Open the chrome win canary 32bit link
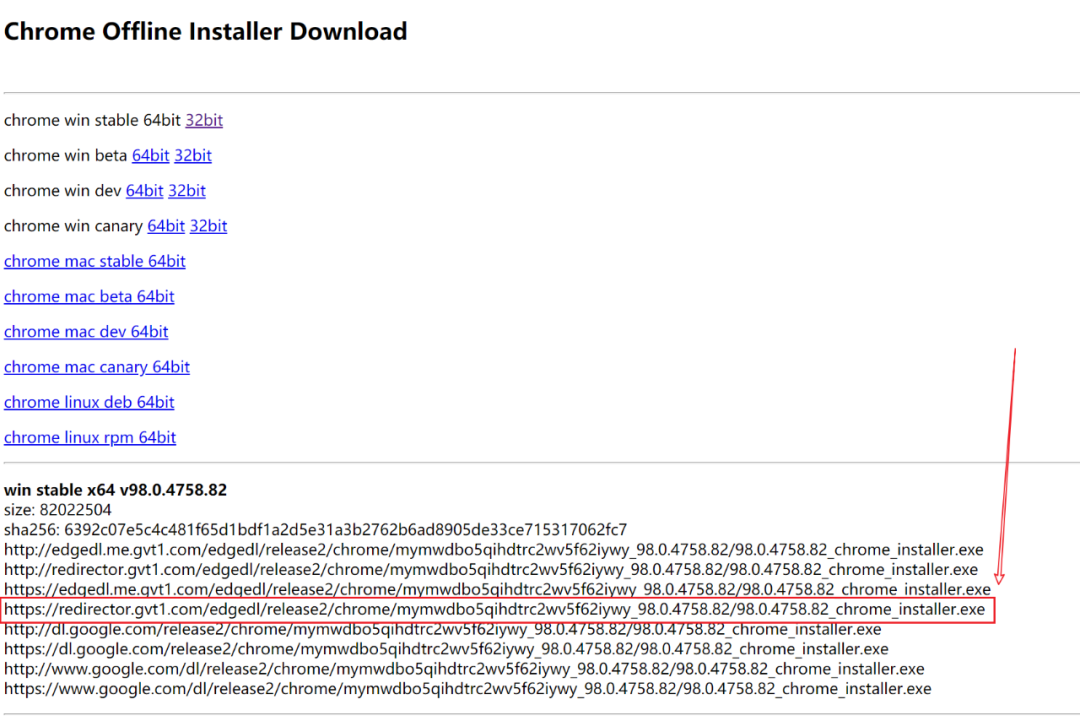The height and width of the screenshot is (721, 1080). coord(208,226)
